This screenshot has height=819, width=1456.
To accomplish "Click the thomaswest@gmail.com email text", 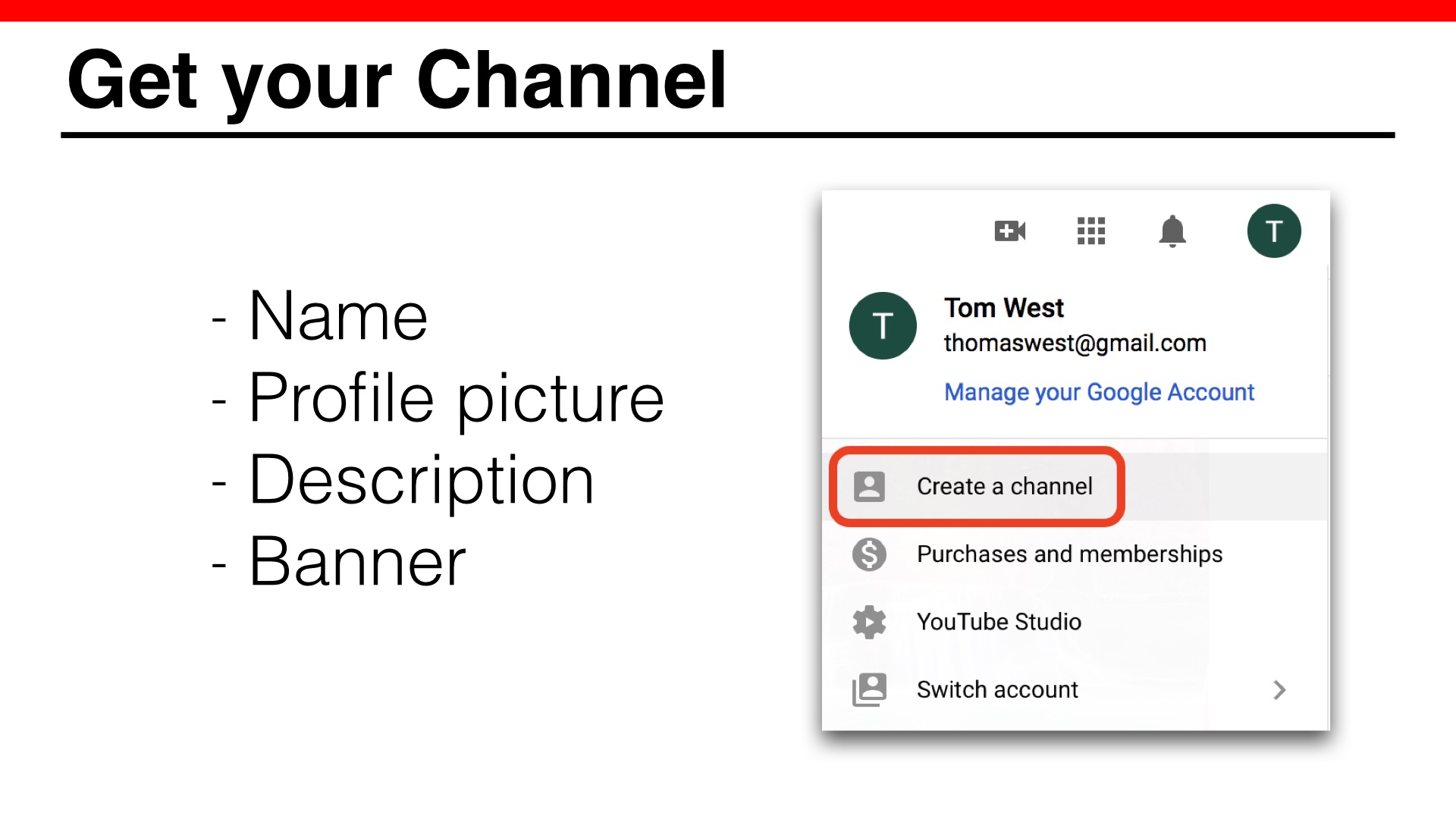I will click(1075, 343).
